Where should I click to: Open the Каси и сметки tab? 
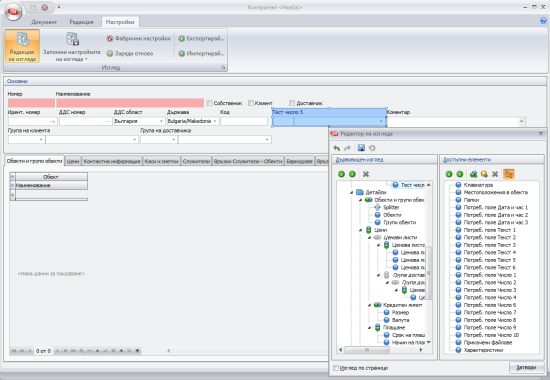tap(161, 161)
